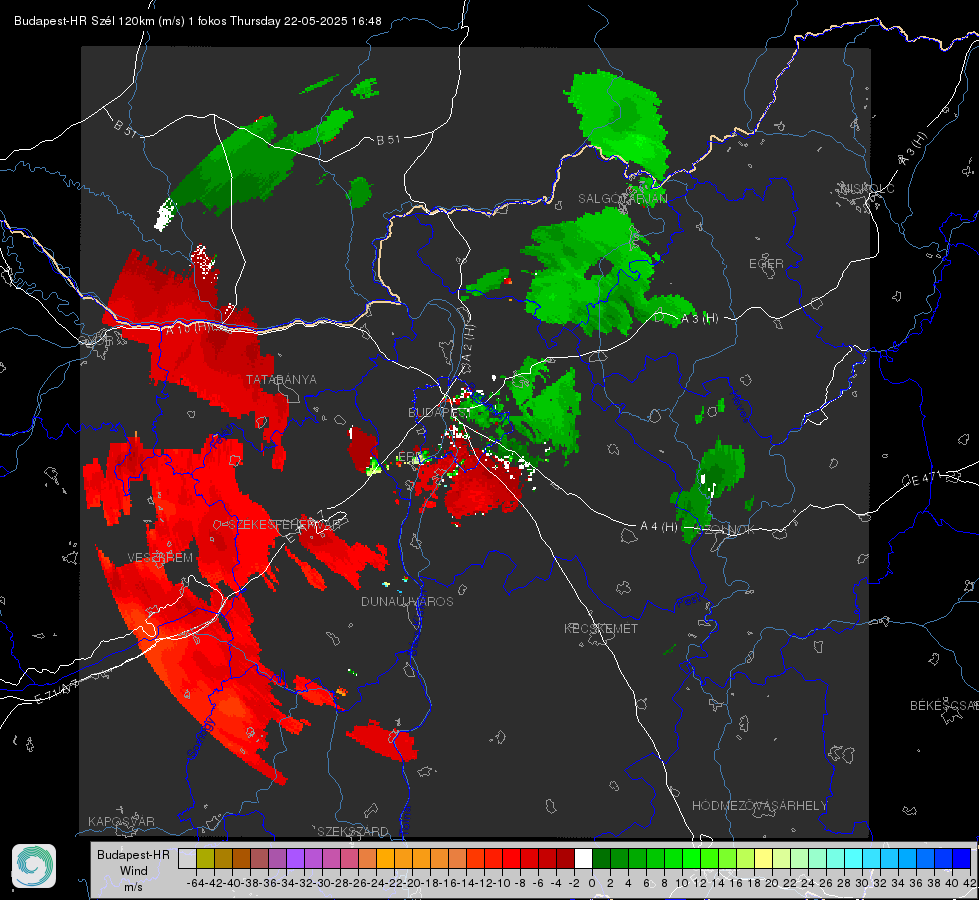Select the SZEKSZÁRD city label
The image size is (979, 900).
353,831
